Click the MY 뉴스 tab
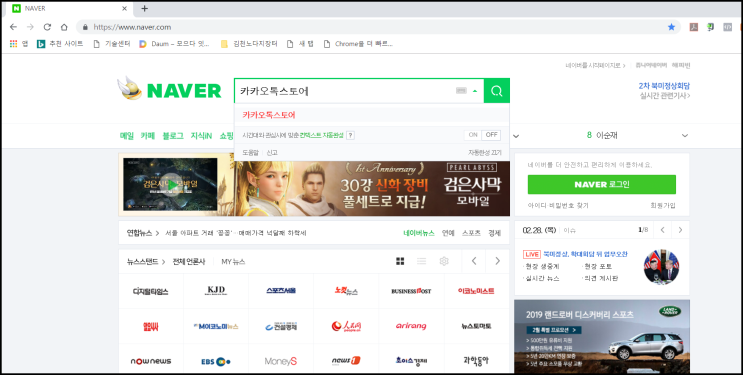This screenshot has width=743, height=375. pos(233,261)
